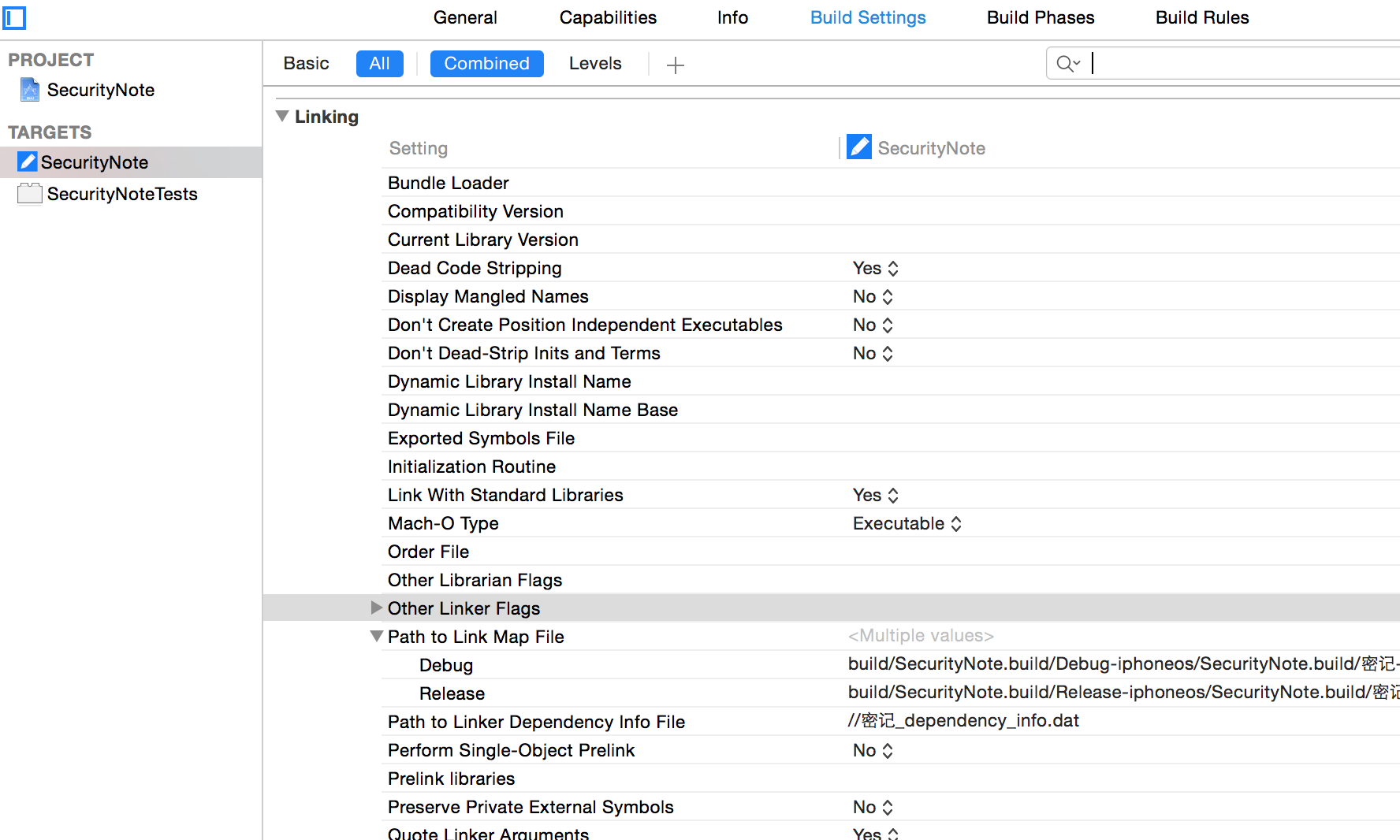The height and width of the screenshot is (840, 1400).
Task: Change Don't Create Position Independent Executables value
Action: coord(873,325)
